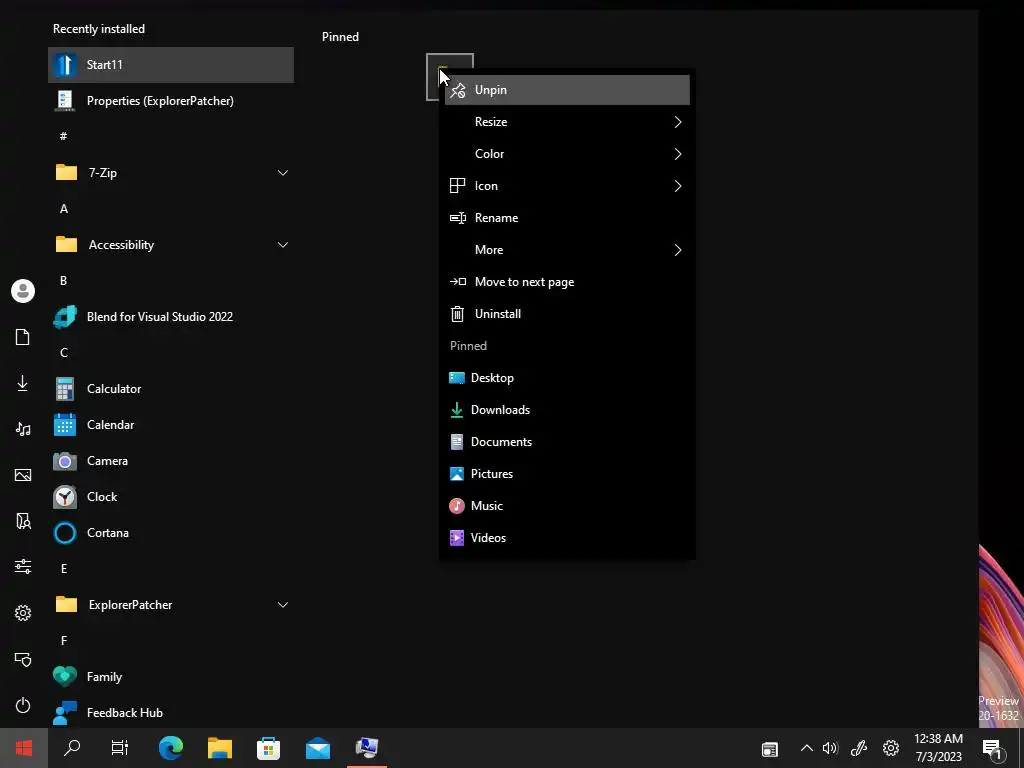1024x768 pixels.
Task: Open the Color submenu
Action: point(567,154)
